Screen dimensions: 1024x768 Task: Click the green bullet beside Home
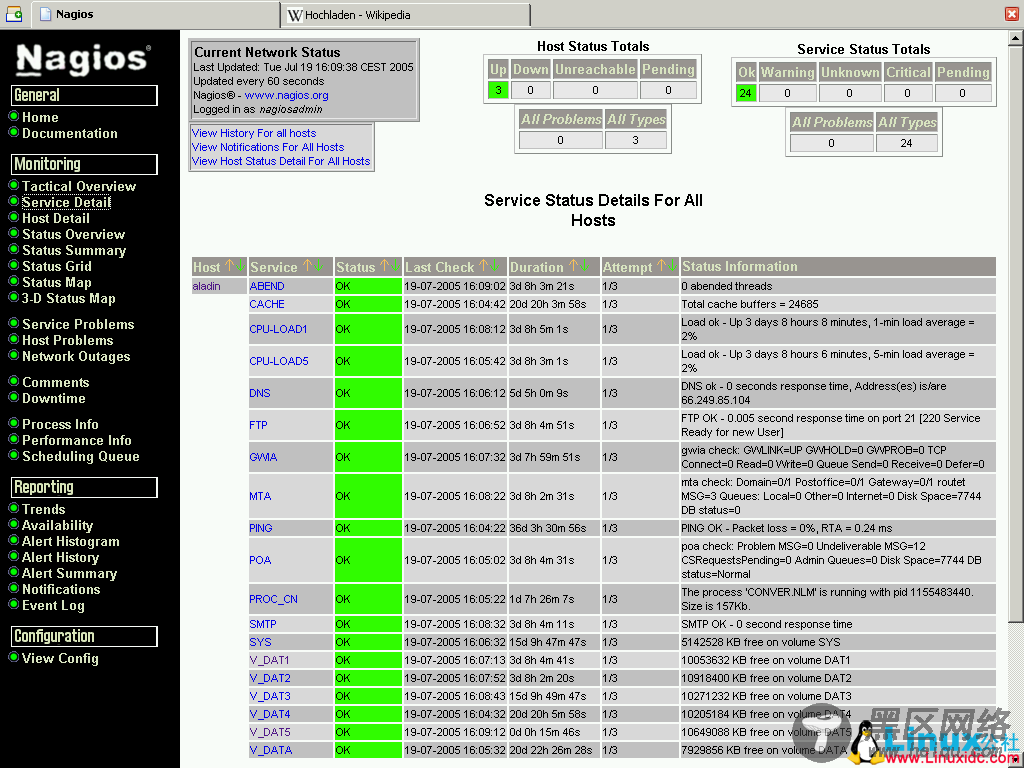click(13, 116)
